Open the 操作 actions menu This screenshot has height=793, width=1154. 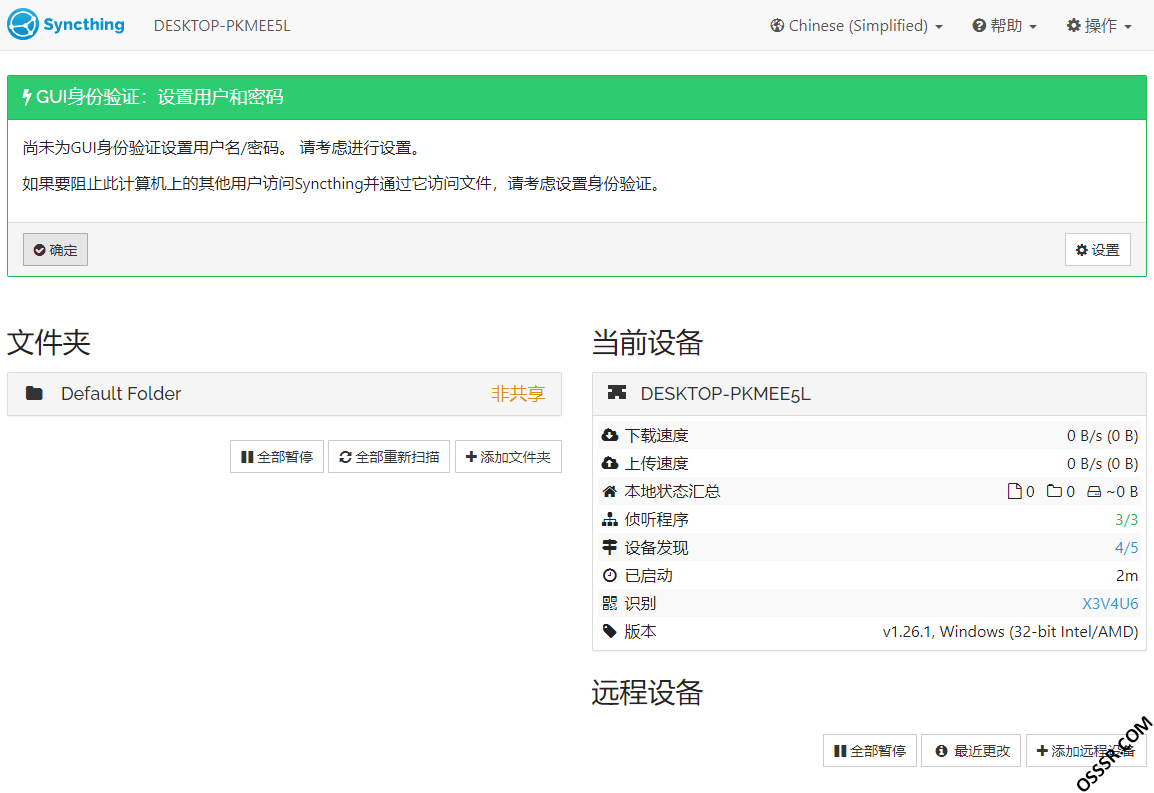(x=1099, y=26)
